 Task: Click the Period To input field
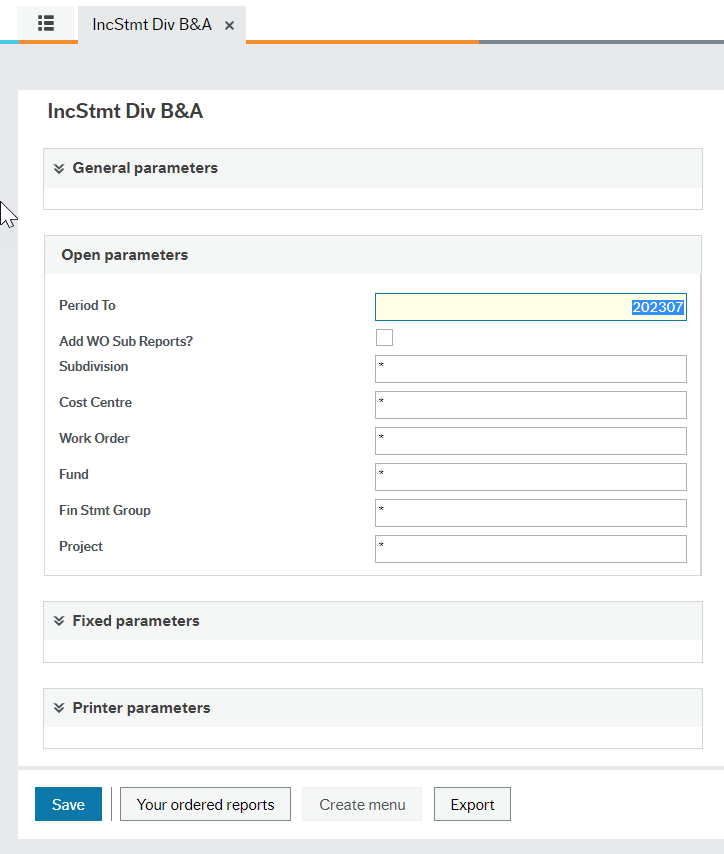(530, 307)
